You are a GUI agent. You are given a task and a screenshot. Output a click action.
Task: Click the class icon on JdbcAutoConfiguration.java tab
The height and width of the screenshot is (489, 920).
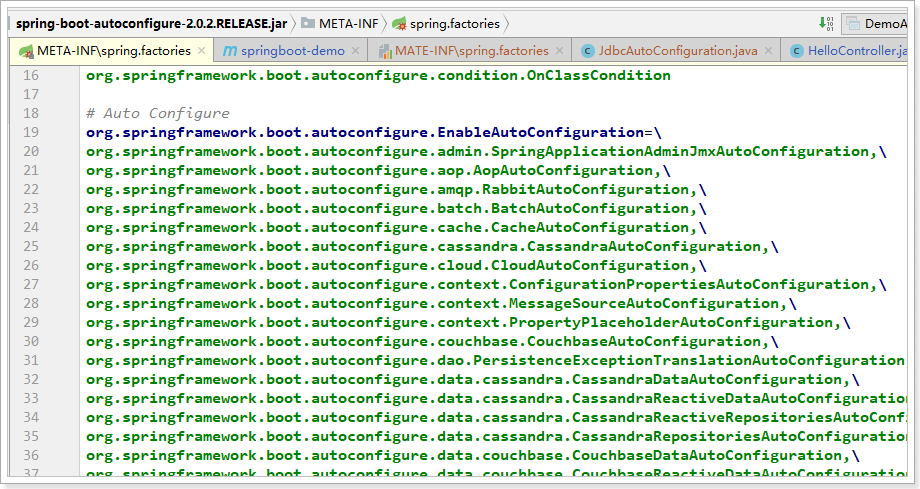tap(588, 51)
